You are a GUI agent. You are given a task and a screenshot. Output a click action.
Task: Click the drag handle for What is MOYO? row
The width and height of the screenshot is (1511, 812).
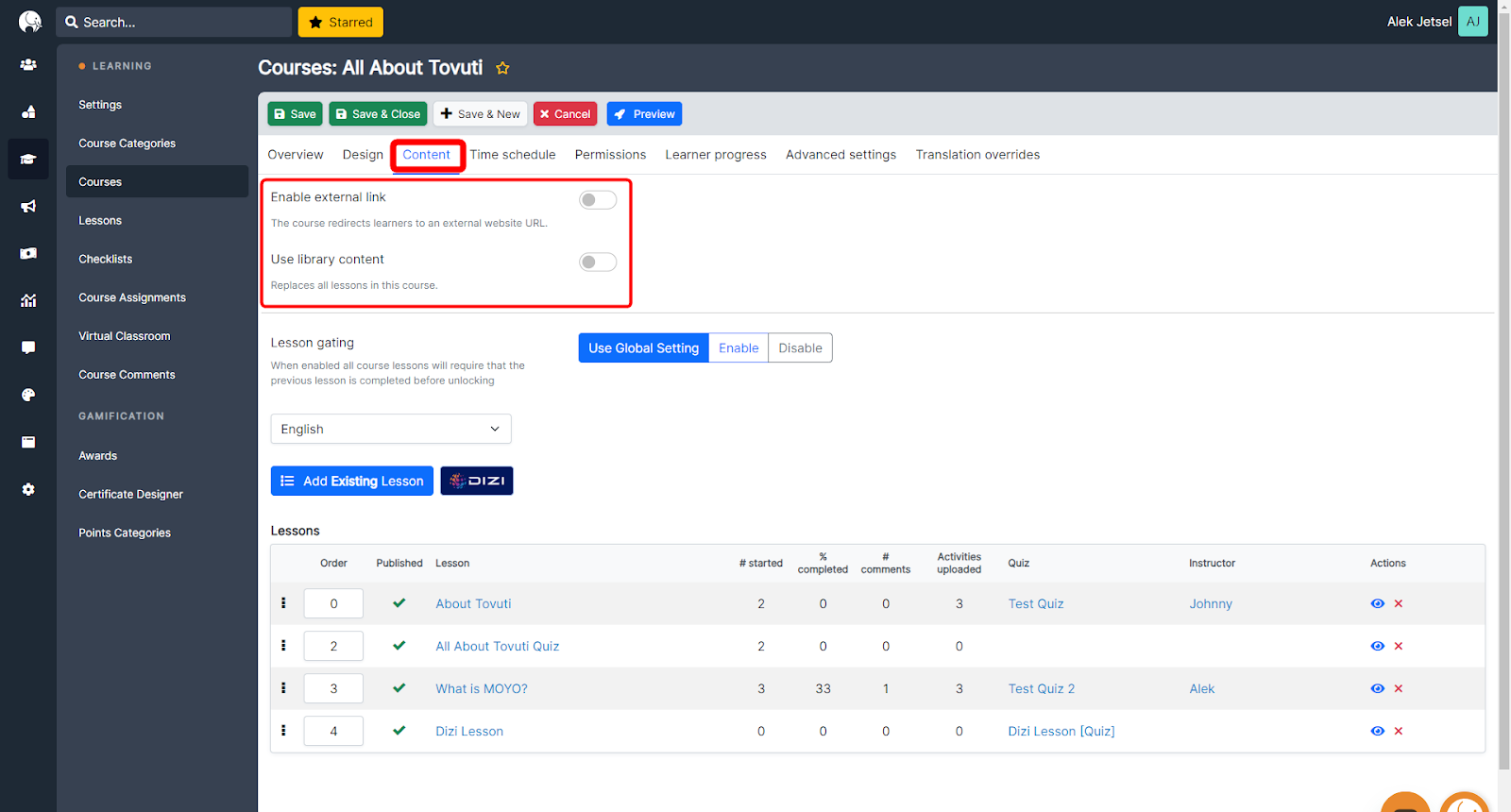pyautogui.click(x=283, y=688)
